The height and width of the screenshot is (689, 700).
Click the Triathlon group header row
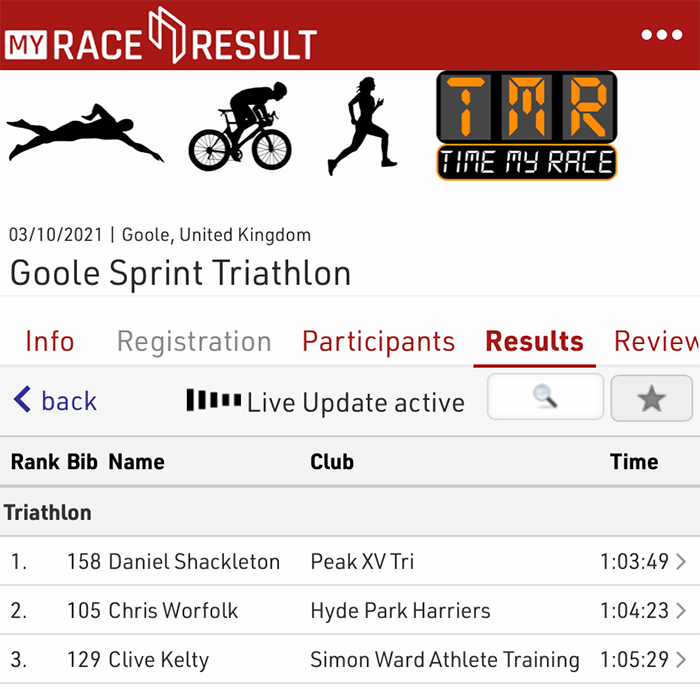tap(350, 513)
